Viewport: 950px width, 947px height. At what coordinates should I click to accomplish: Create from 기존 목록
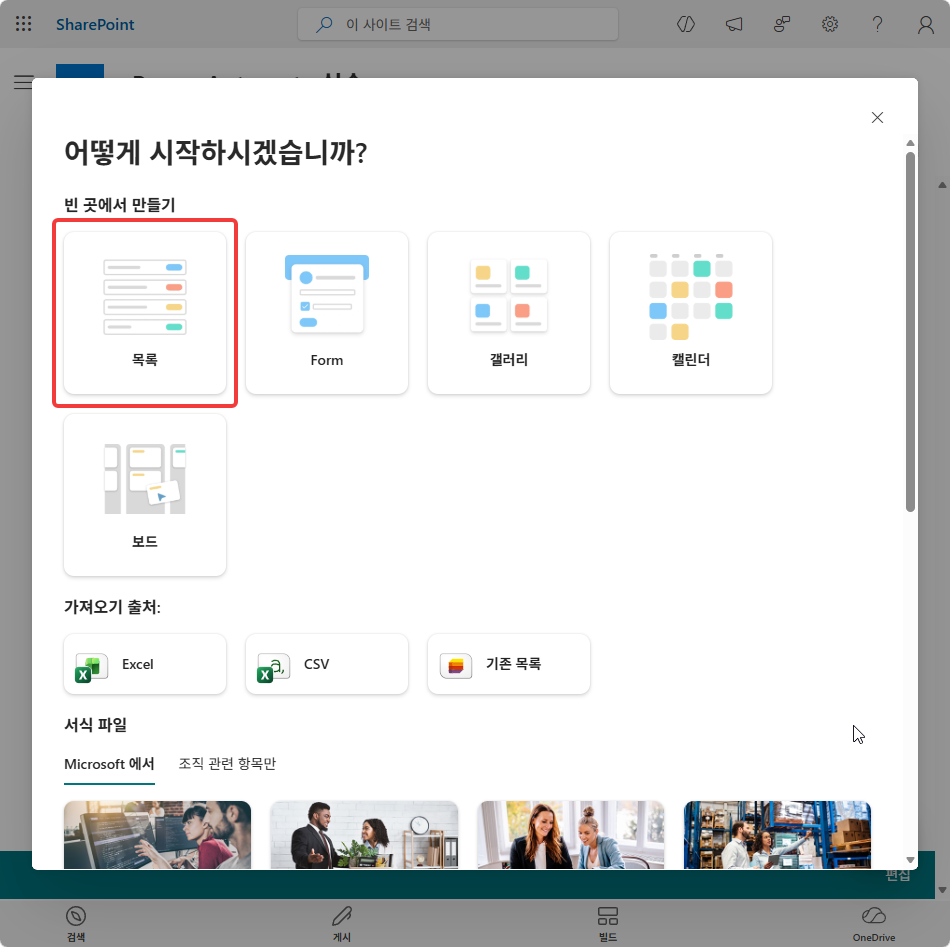coord(508,664)
